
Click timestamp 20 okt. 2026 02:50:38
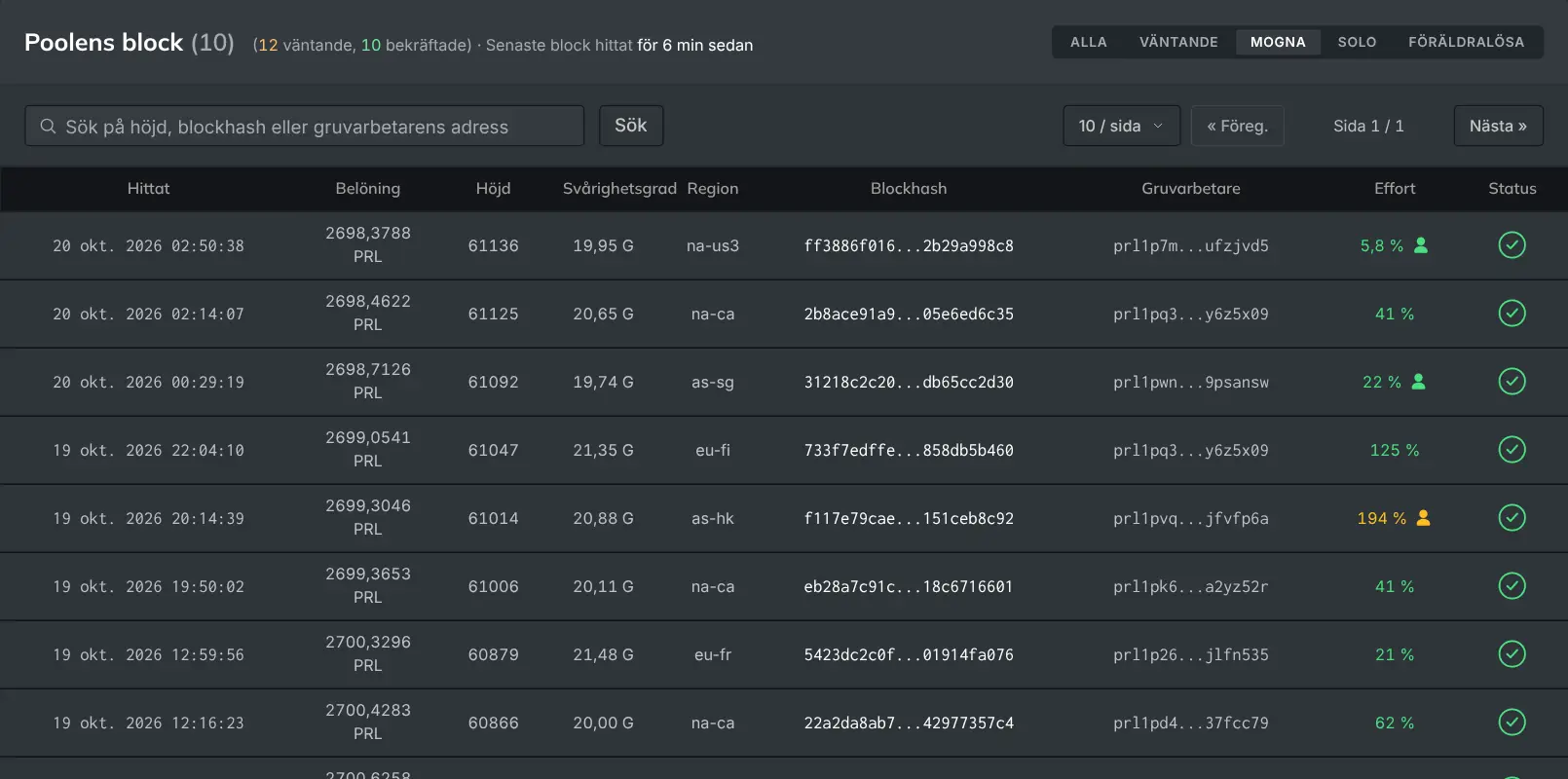click(x=148, y=245)
